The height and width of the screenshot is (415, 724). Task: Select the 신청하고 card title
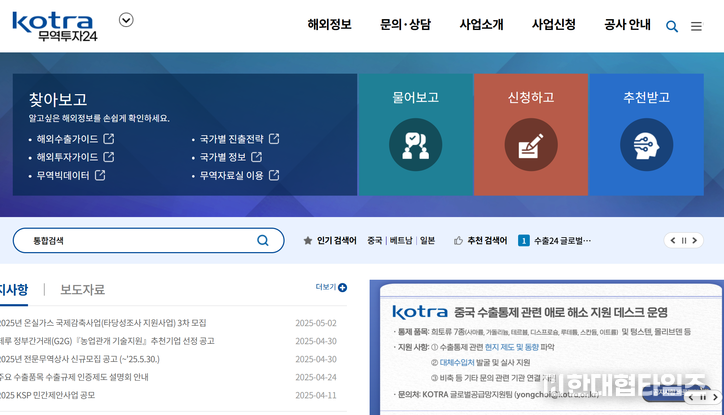(531, 97)
